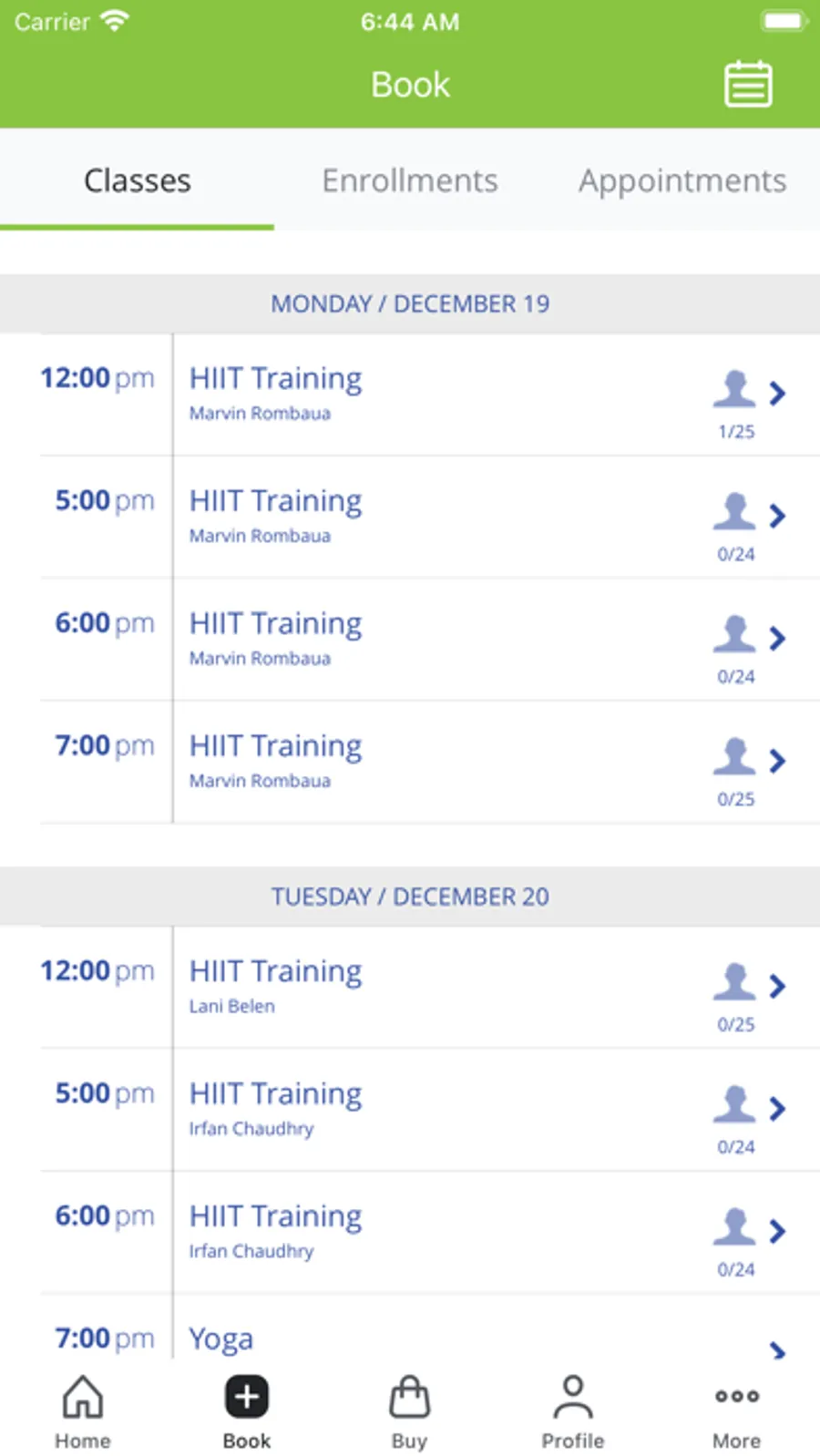Tap instructor name Lani Belen
Viewport: 820px width, 1456px height.
[232, 1007]
